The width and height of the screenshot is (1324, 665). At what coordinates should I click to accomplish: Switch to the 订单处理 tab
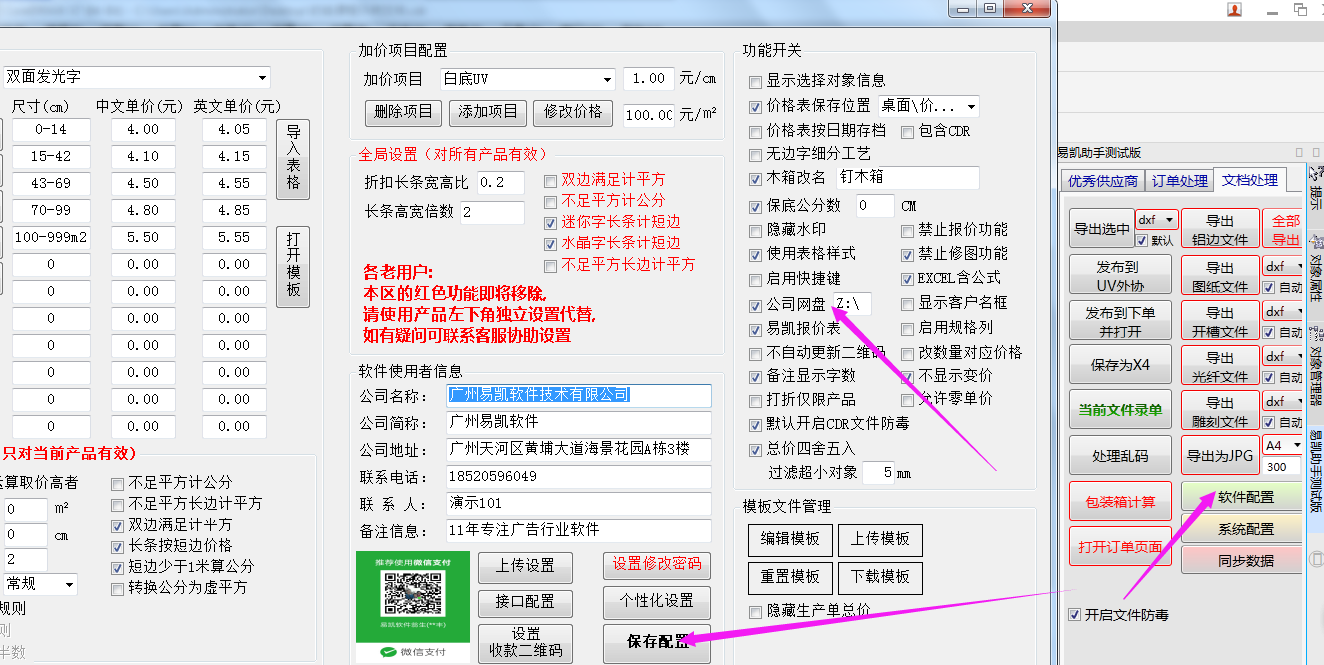click(1179, 181)
